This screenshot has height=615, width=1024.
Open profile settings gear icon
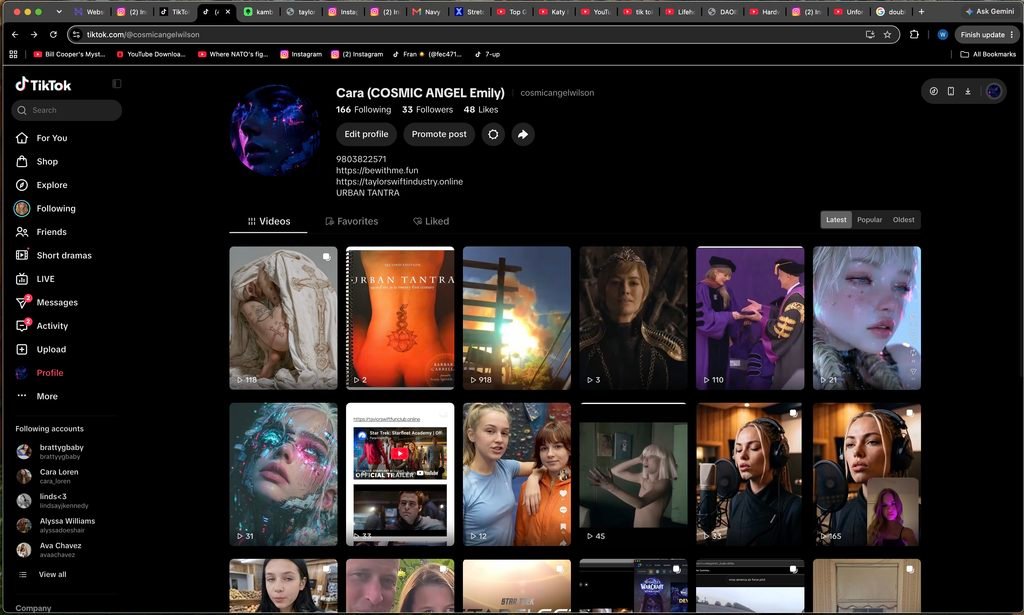[493, 134]
